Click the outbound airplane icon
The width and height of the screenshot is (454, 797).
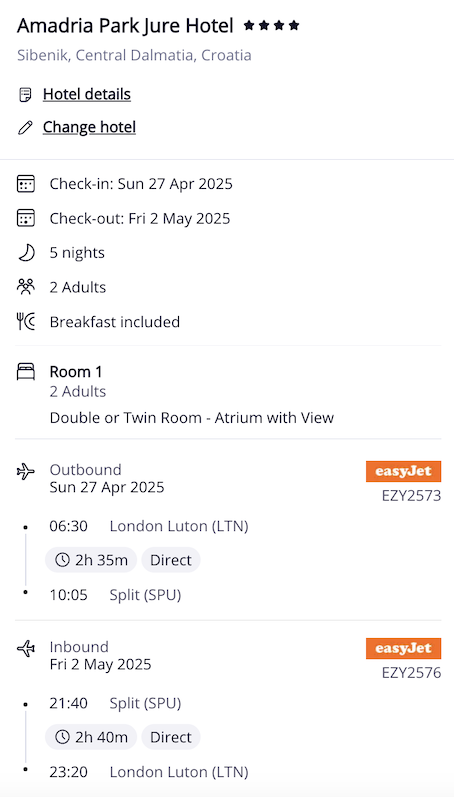pyautogui.click(x=26, y=472)
